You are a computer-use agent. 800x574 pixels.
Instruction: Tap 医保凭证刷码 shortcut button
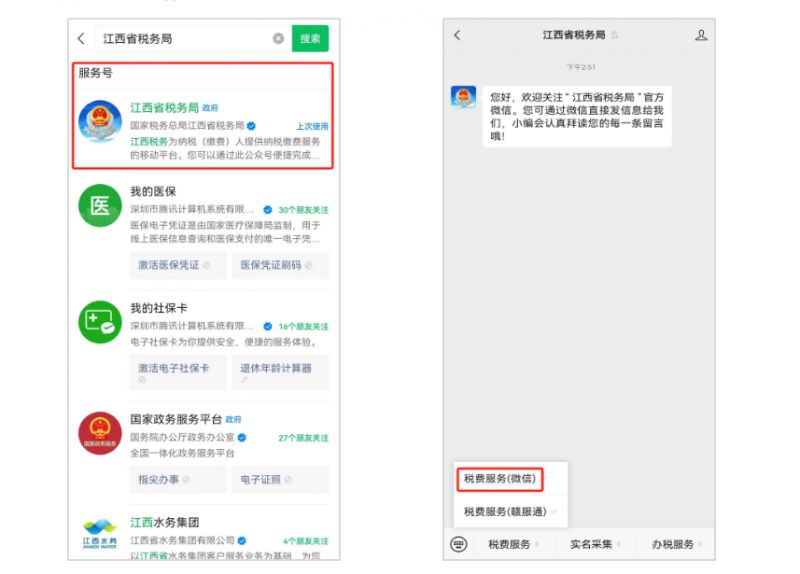point(280,265)
